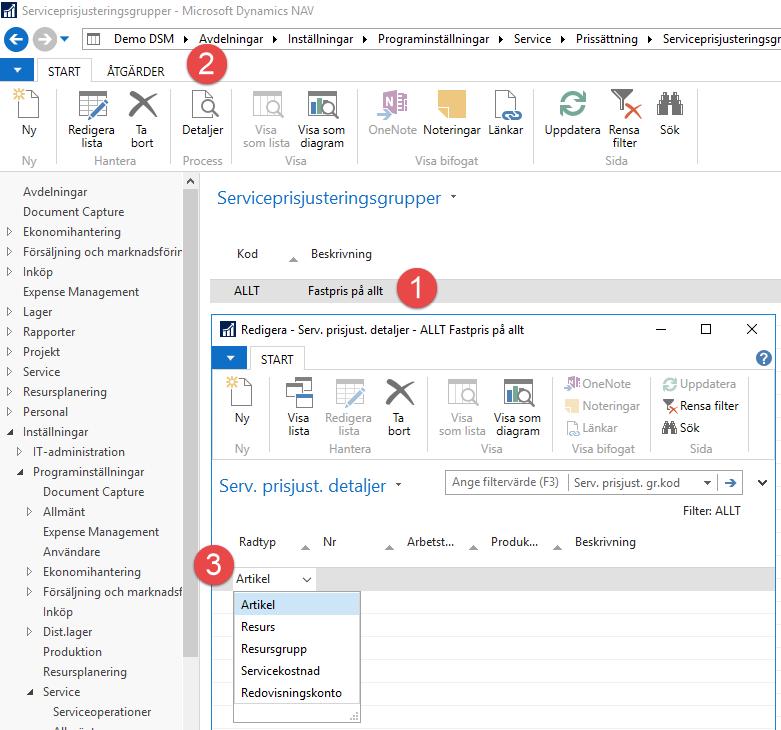Click Rensa filter in main ribbon
The image size is (781, 730).
click(x=625, y=120)
